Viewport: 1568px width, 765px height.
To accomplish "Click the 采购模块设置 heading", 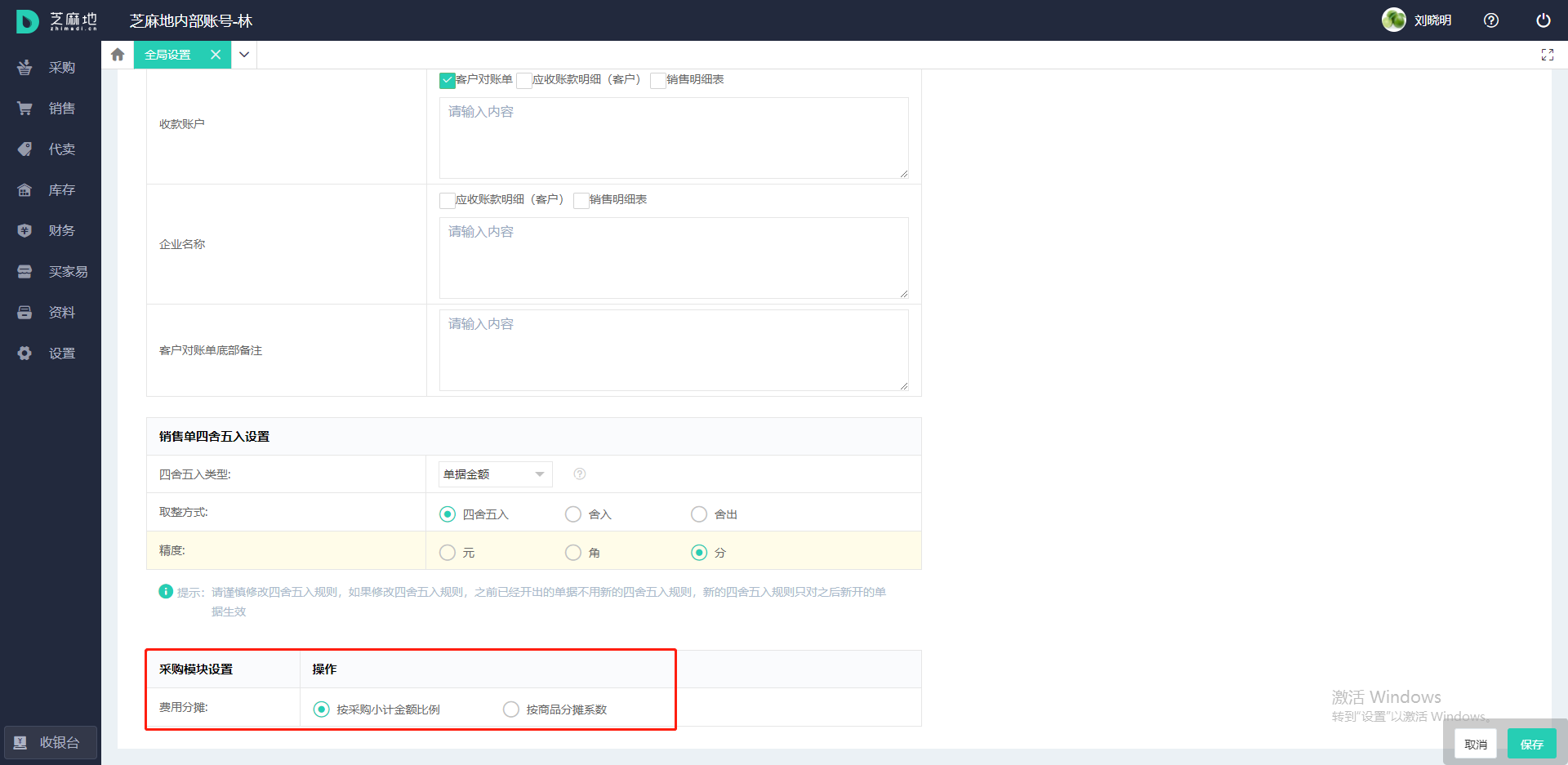I will click(x=196, y=669).
